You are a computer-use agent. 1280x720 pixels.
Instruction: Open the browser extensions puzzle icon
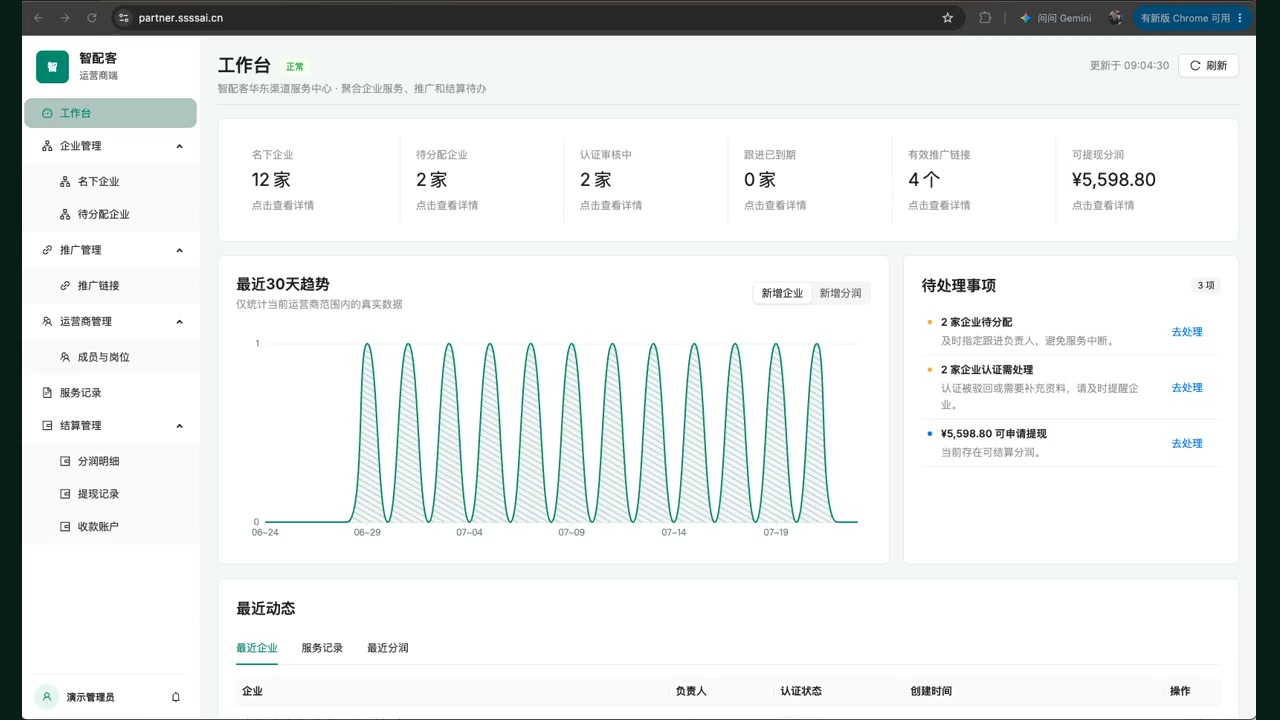tap(985, 18)
